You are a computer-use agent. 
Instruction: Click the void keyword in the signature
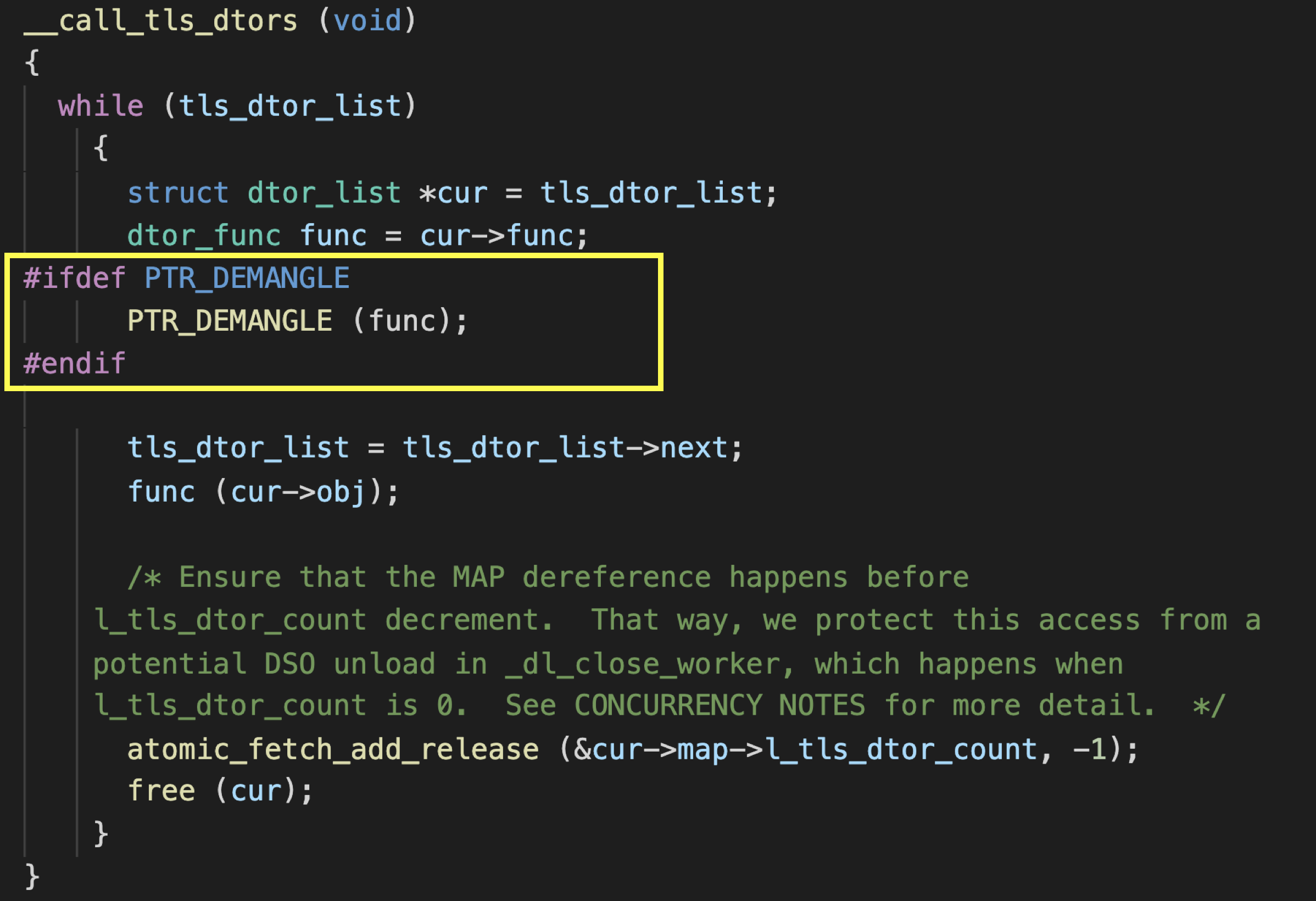click(367, 21)
